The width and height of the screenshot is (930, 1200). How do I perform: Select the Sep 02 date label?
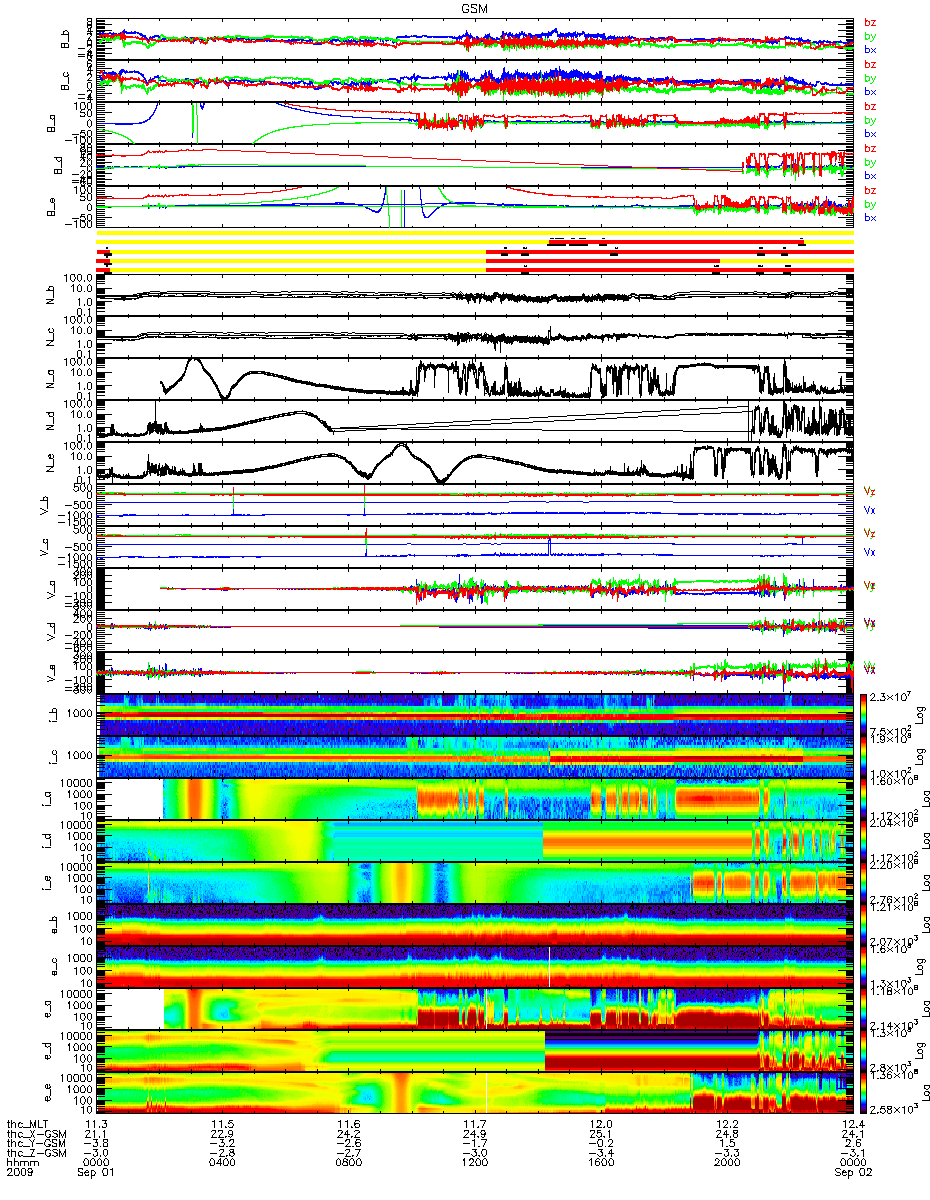851,1174
